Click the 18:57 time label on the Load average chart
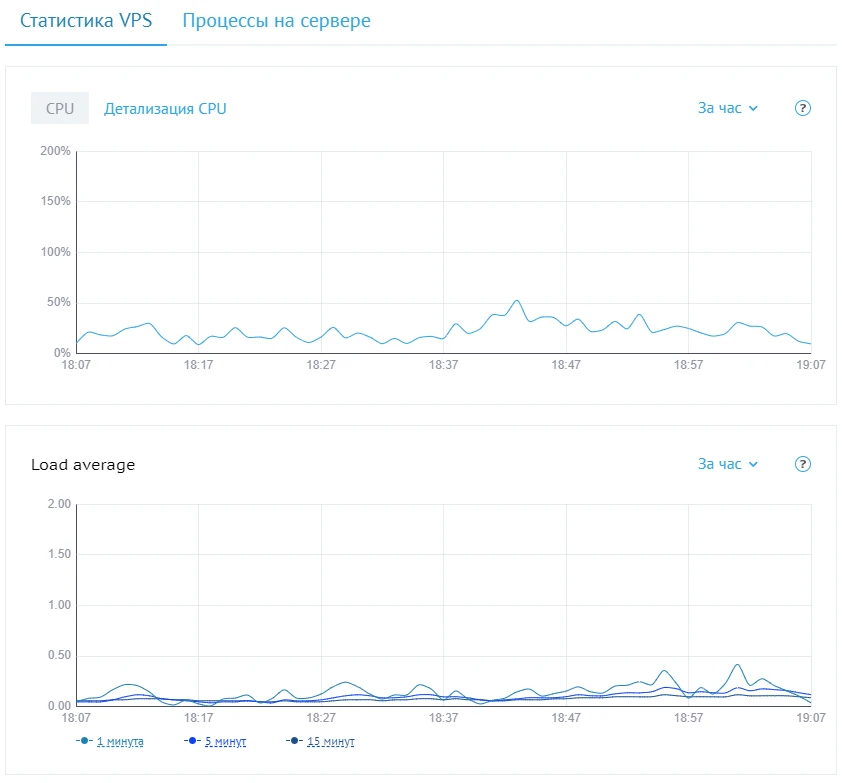842x783 pixels. click(688, 718)
